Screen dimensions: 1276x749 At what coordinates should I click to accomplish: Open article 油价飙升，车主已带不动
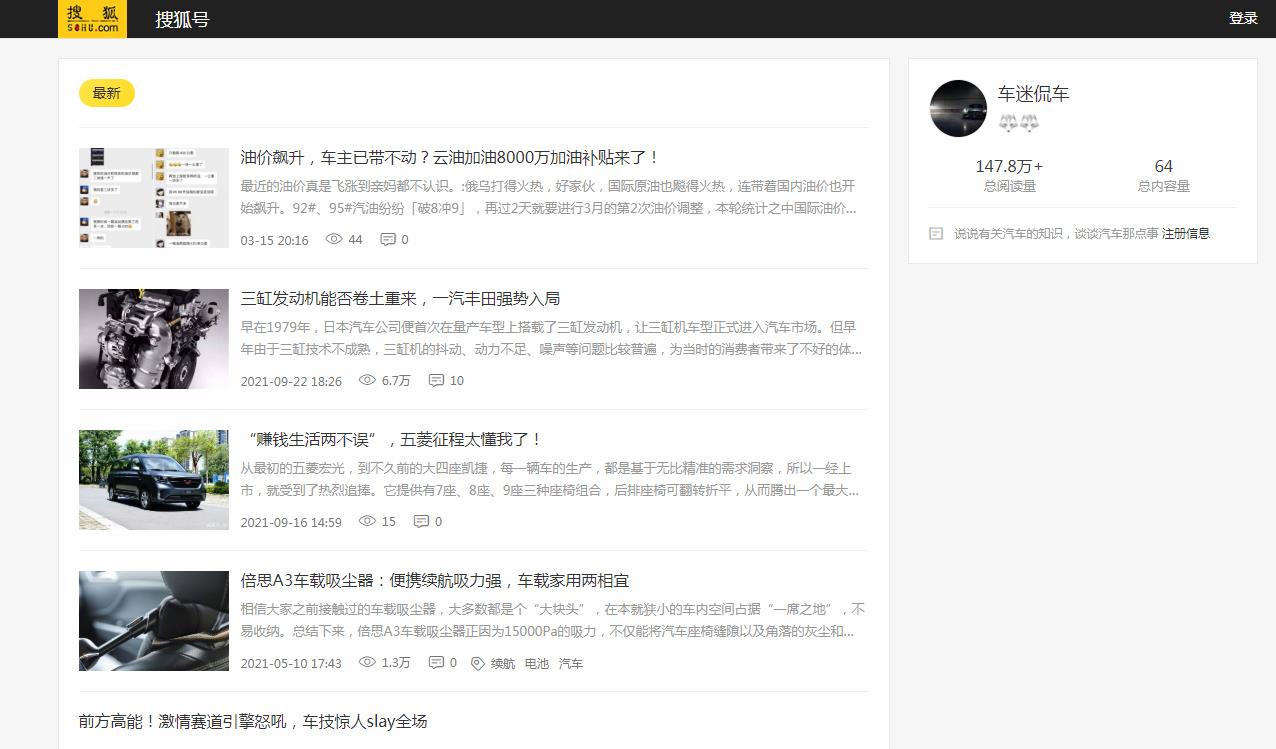(450, 157)
